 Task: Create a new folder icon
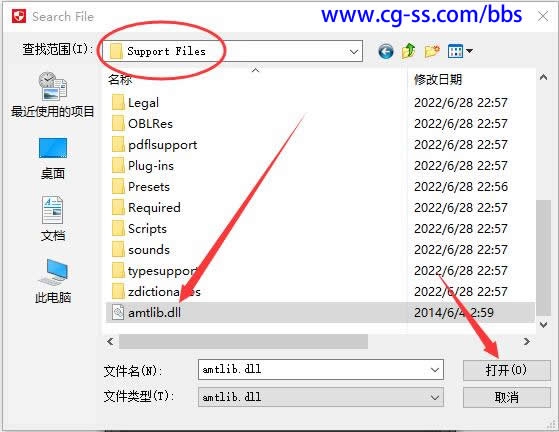(x=432, y=51)
